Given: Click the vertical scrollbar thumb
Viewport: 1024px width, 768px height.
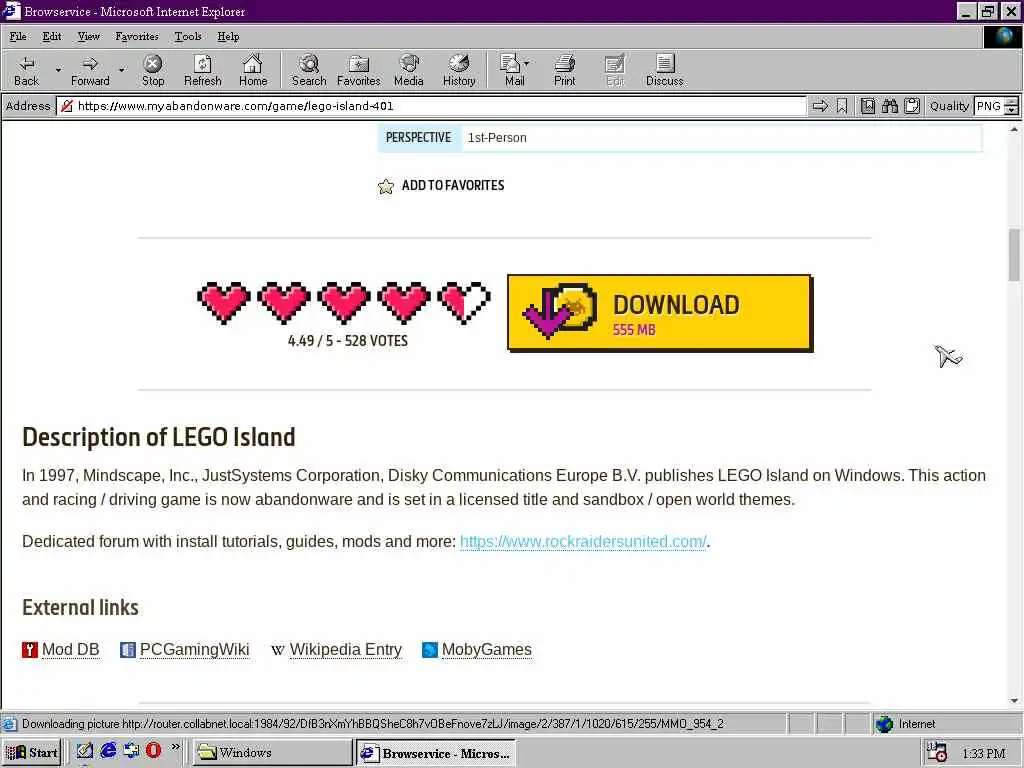Looking at the screenshot, I should [1014, 255].
